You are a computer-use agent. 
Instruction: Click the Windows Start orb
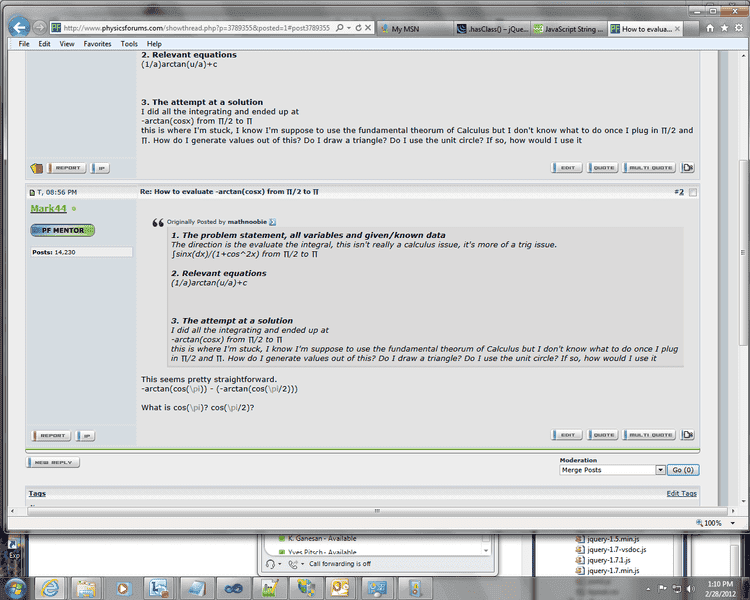15,588
